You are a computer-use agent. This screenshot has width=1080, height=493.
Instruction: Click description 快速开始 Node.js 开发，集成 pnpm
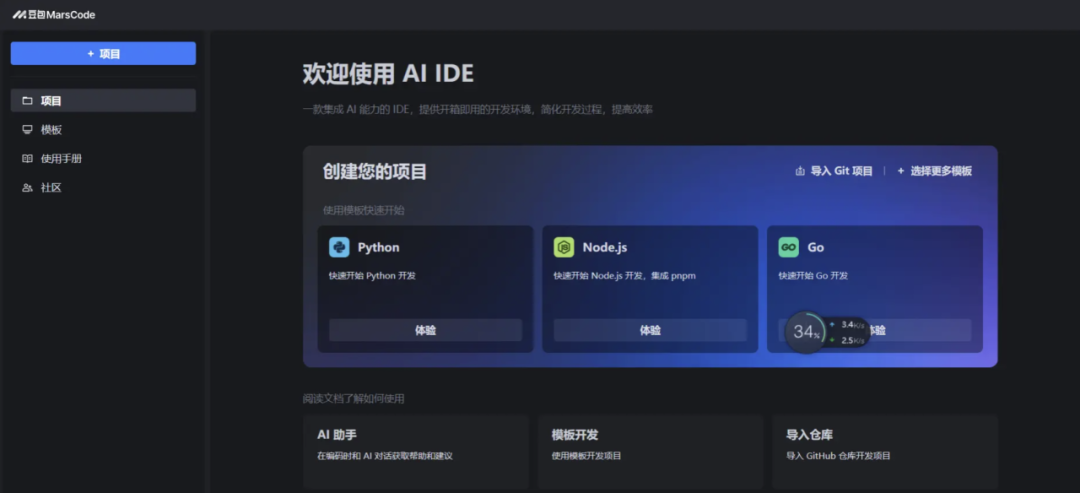pyautogui.click(x=625, y=275)
